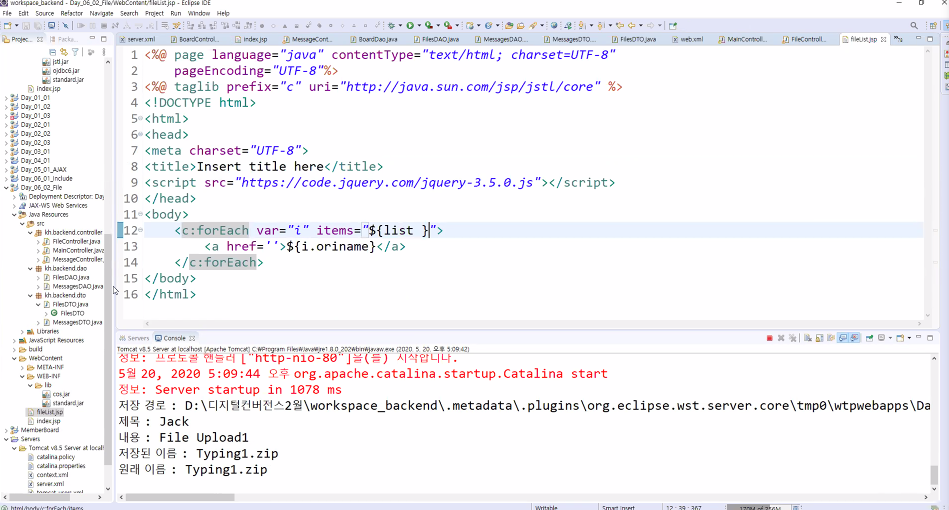949x510 pixels.
Task: Select FileController.java in the project tree
Action: pos(74,241)
